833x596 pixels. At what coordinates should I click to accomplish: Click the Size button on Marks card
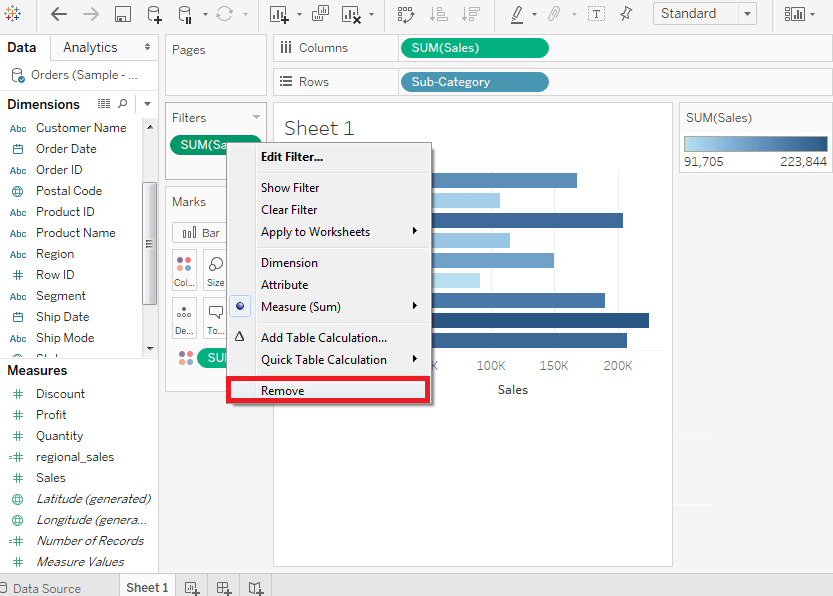coord(215,270)
